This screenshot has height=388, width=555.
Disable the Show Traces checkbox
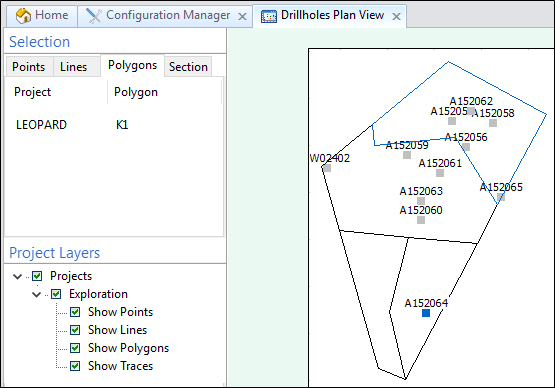coord(75,366)
